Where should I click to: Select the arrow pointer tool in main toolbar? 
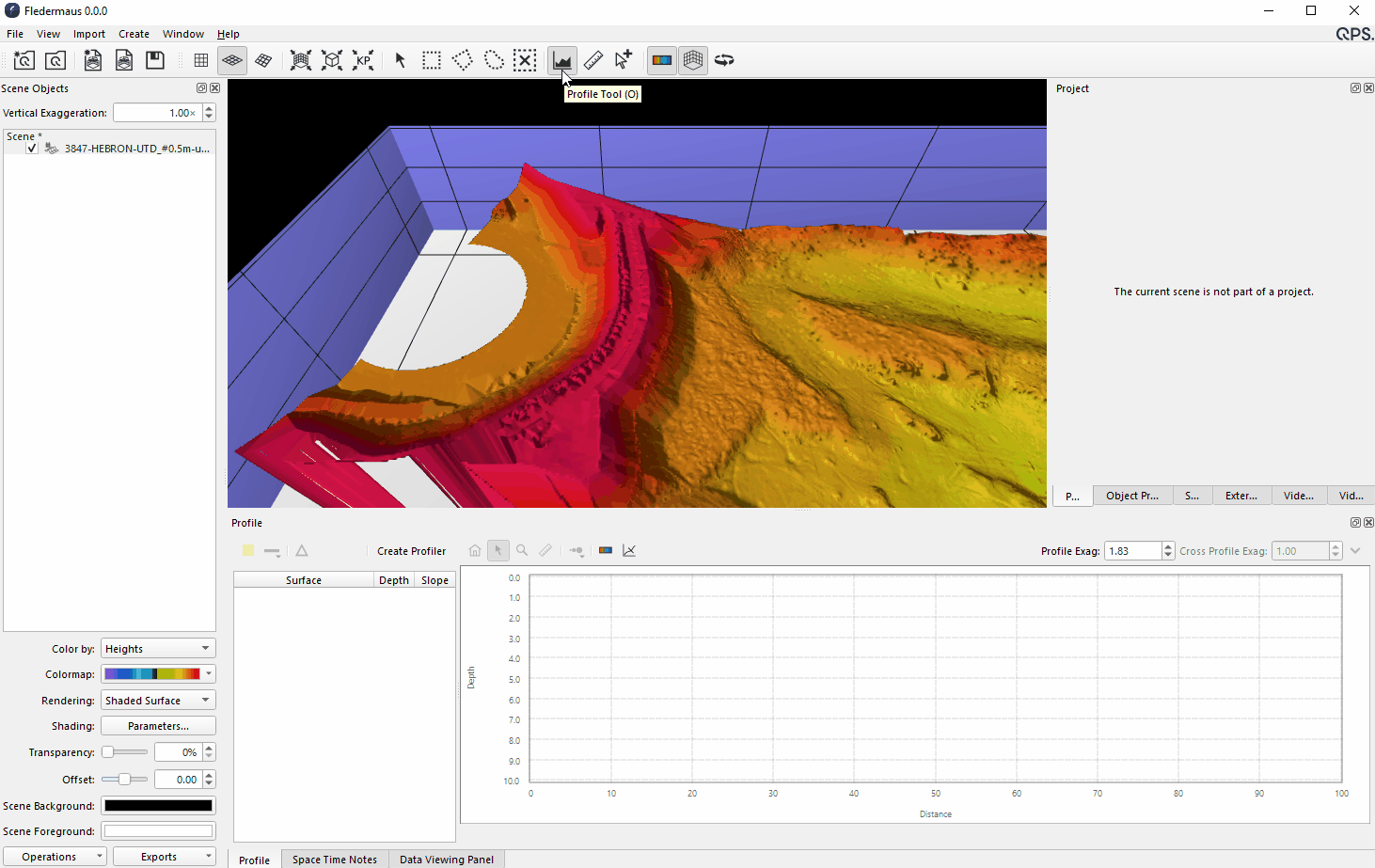(x=400, y=60)
